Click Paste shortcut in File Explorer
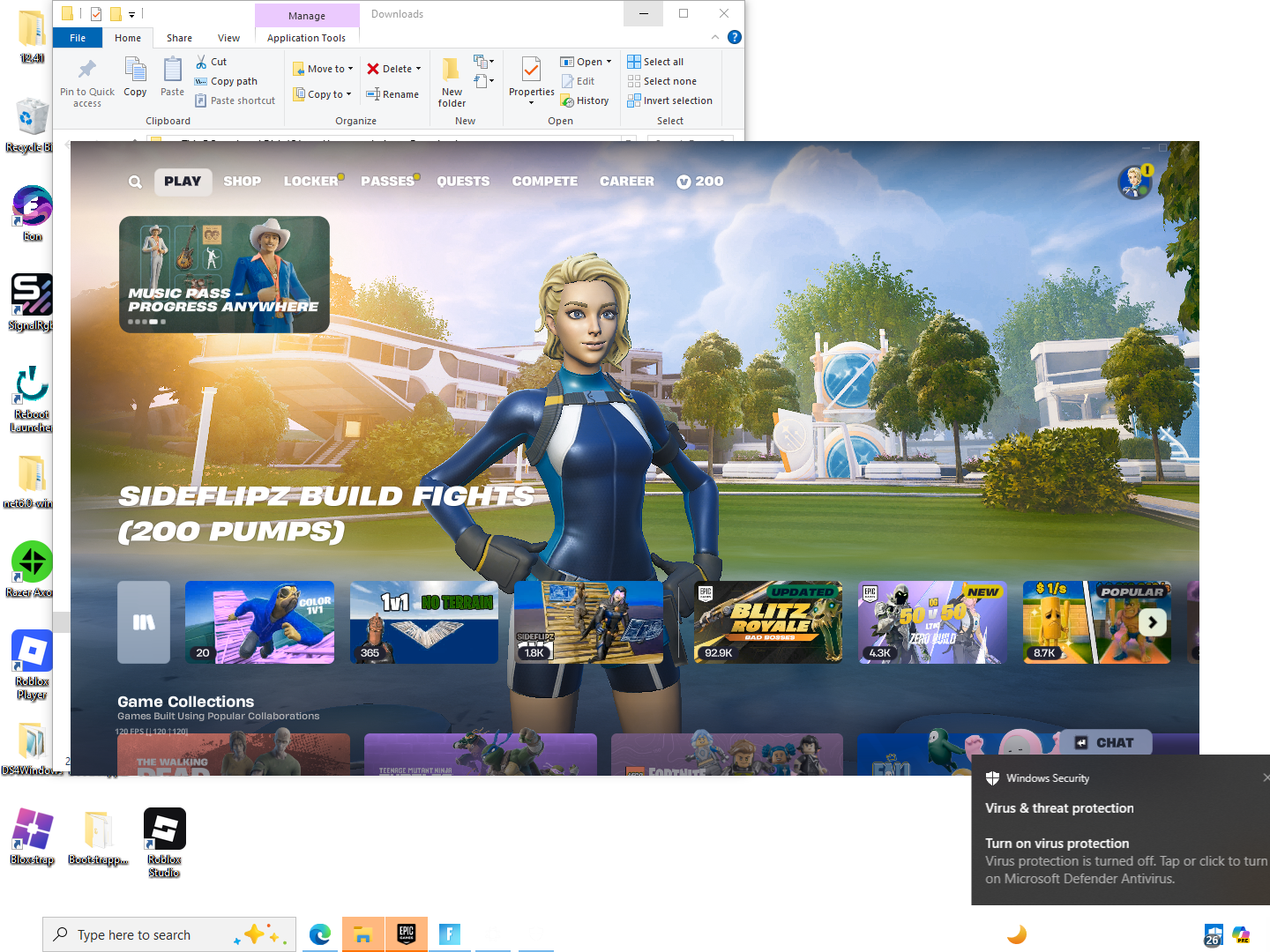 tap(235, 100)
